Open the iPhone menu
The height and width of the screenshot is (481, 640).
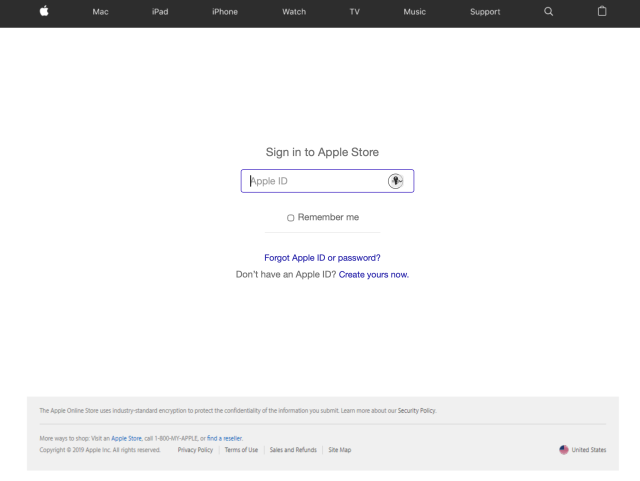pos(225,12)
